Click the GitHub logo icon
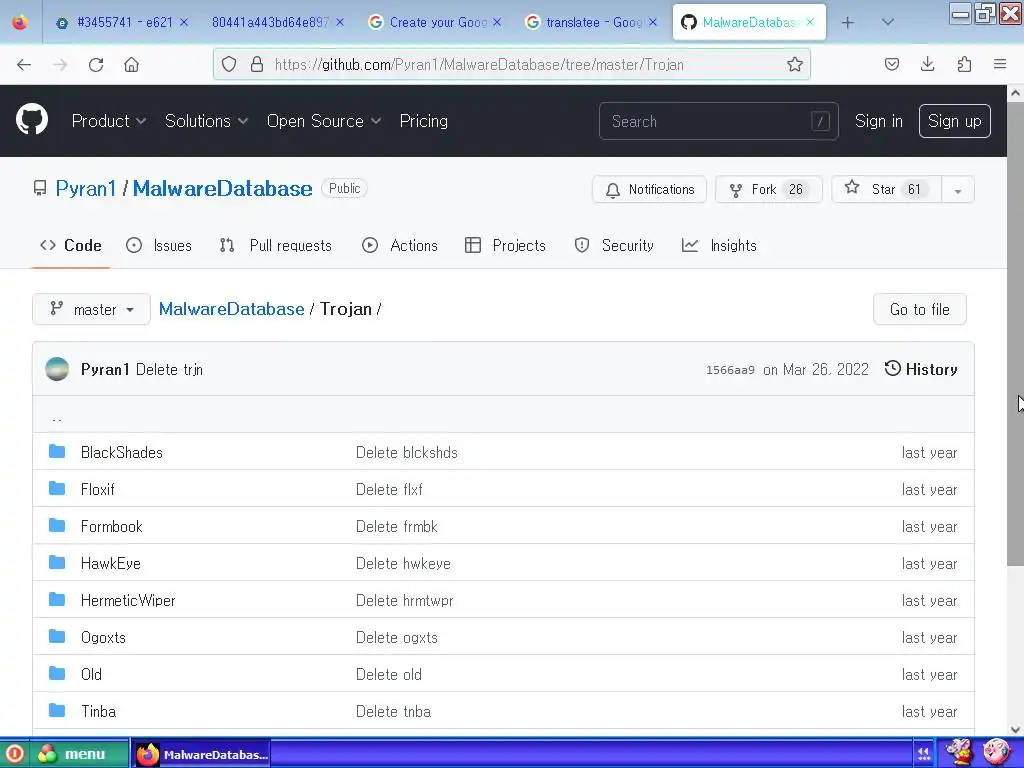The width and height of the screenshot is (1024, 768). click(x=32, y=120)
